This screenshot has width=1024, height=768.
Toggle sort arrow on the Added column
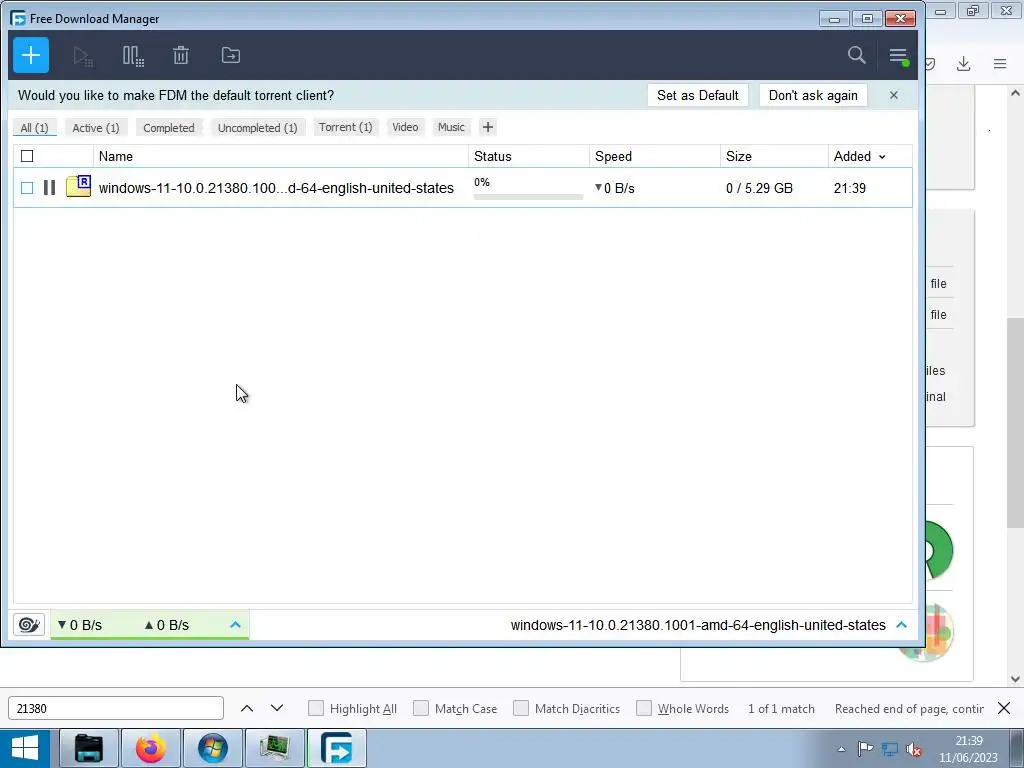coord(882,157)
